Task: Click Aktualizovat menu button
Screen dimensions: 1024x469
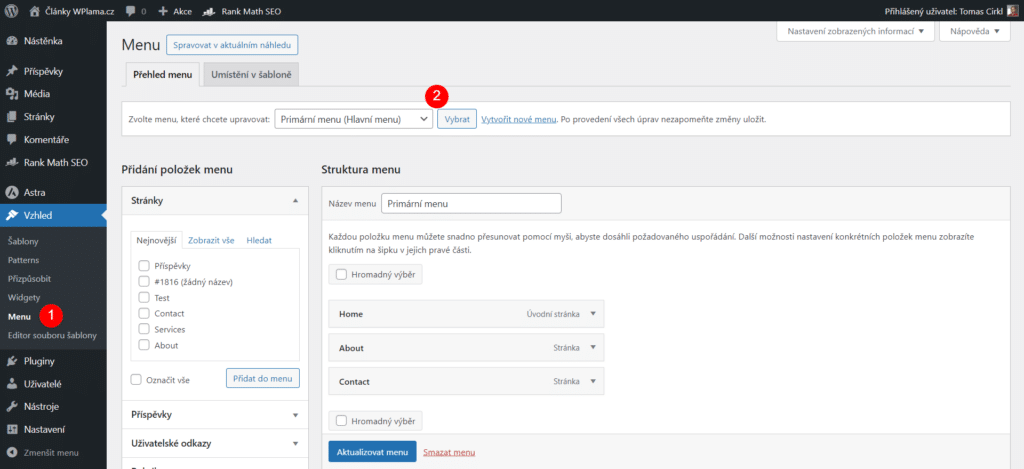Action: pos(372,452)
